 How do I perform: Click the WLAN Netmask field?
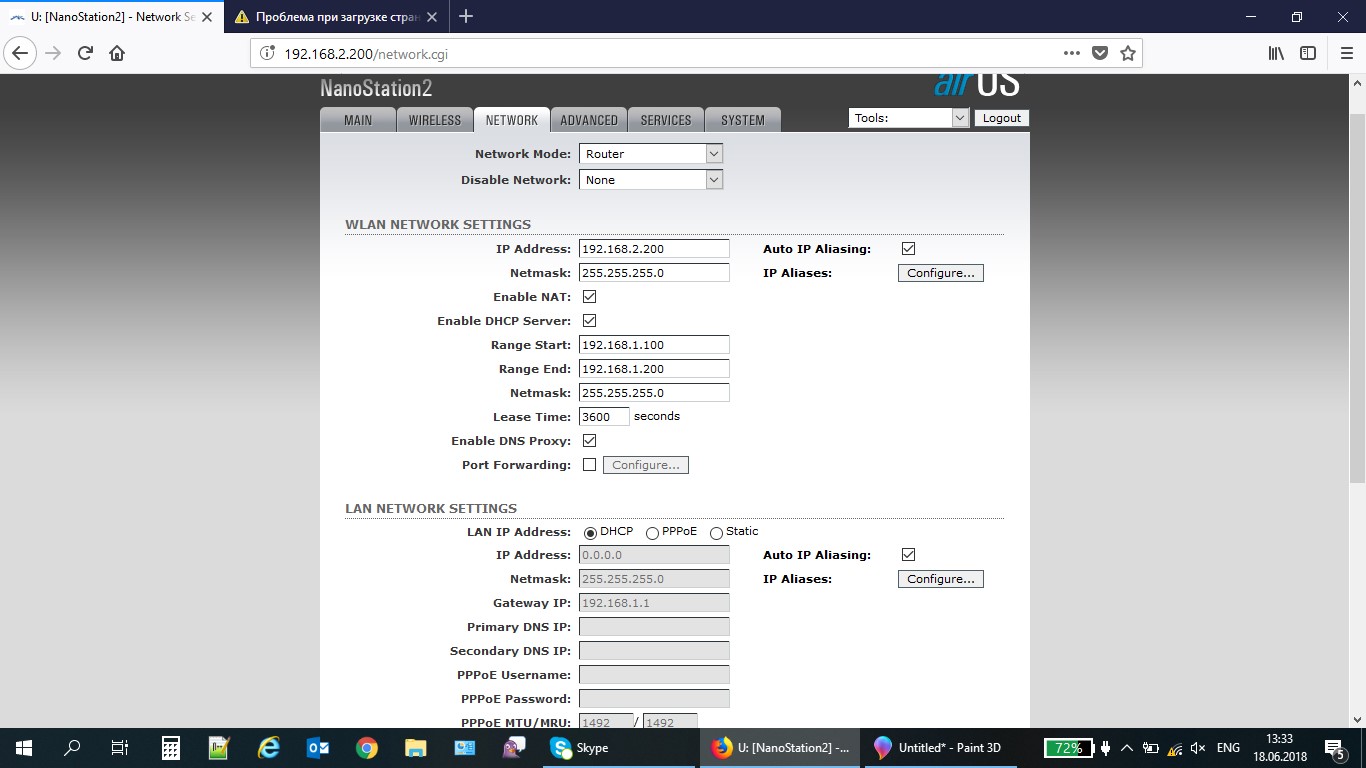pyautogui.click(x=654, y=273)
